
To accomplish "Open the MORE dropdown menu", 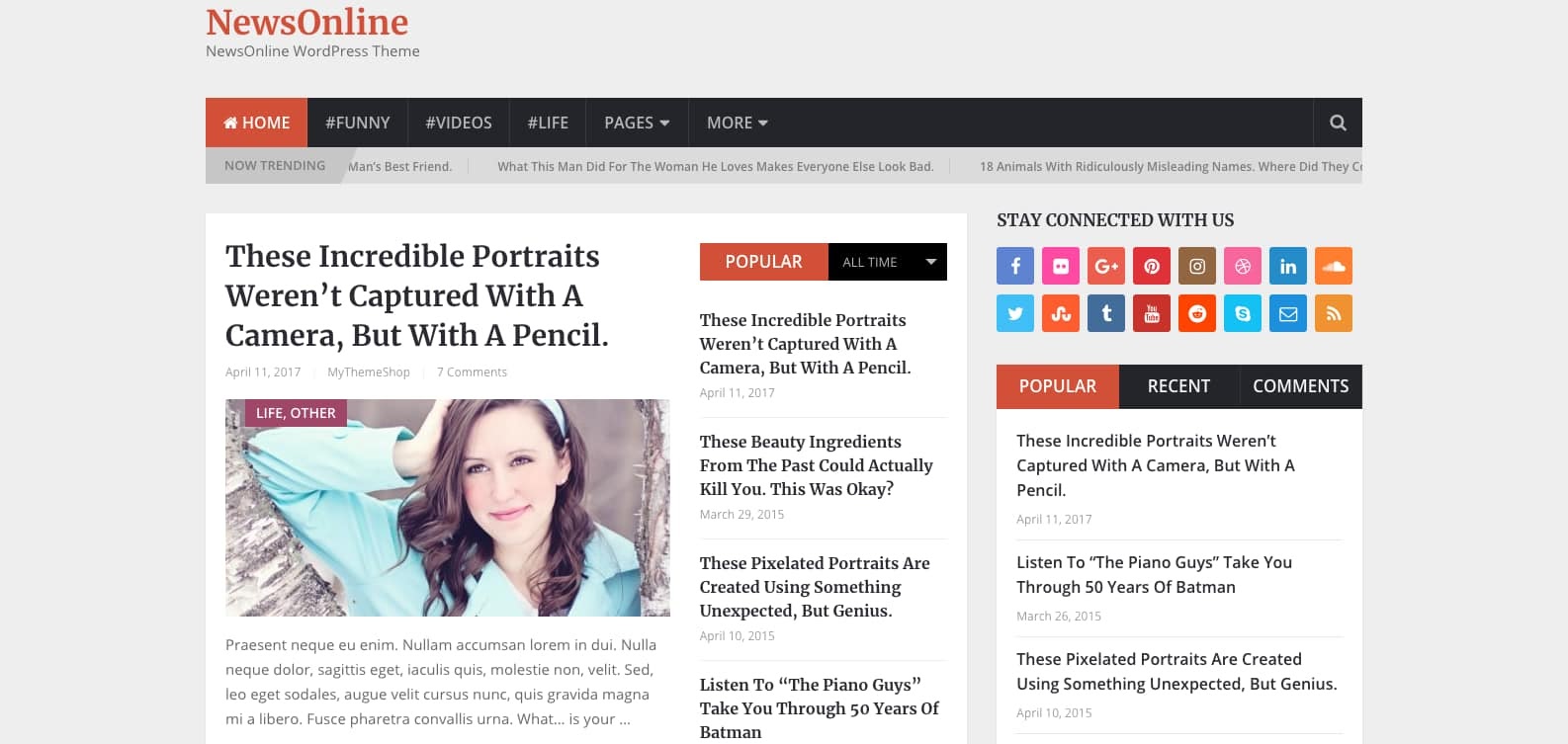I will click(736, 123).
